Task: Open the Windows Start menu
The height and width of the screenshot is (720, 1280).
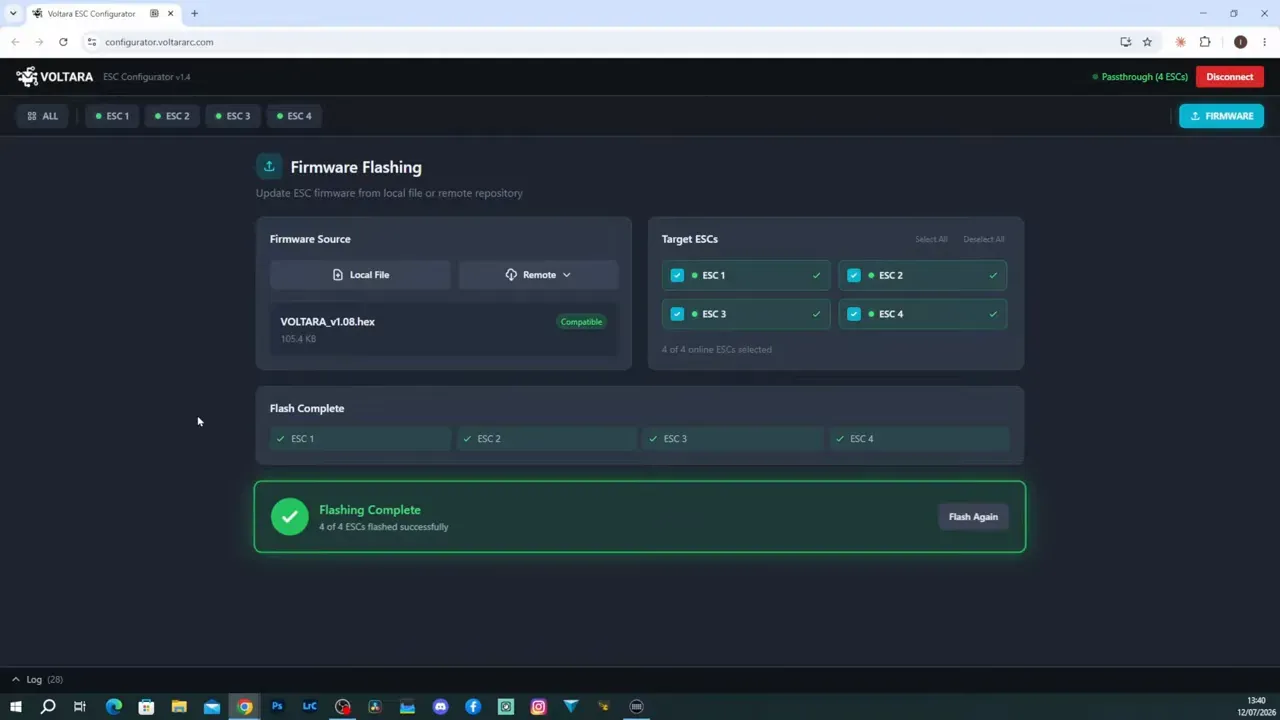Action: pos(15,707)
